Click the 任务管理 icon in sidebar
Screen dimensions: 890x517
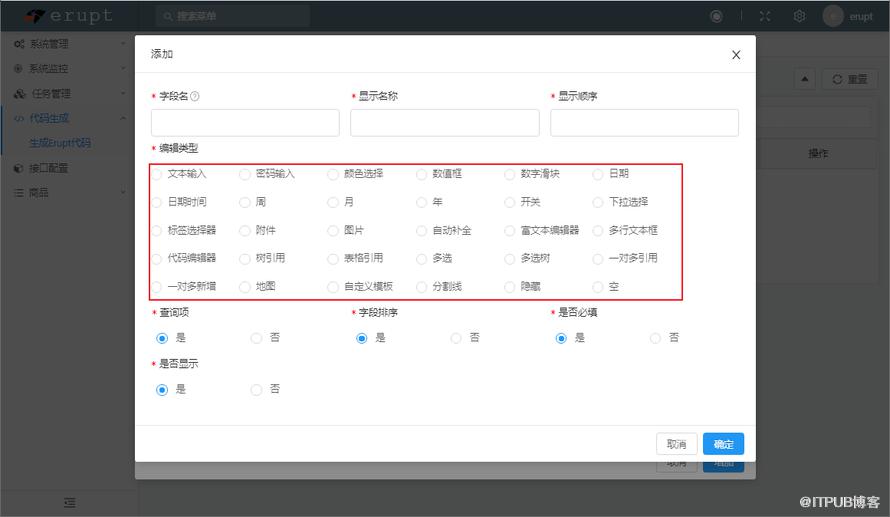coord(20,94)
